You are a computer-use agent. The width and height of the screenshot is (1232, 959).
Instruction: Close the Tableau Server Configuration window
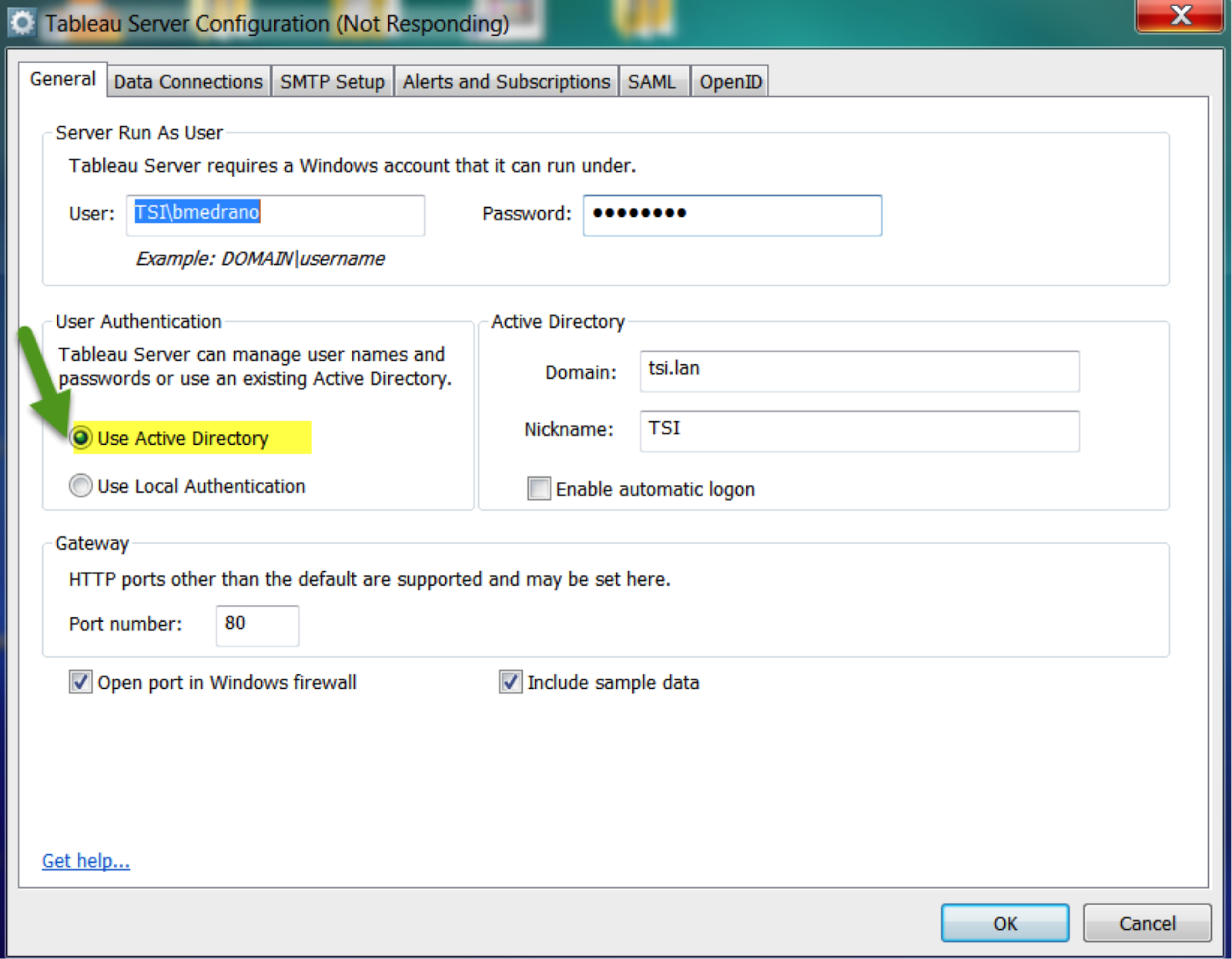coord(1179,15)
